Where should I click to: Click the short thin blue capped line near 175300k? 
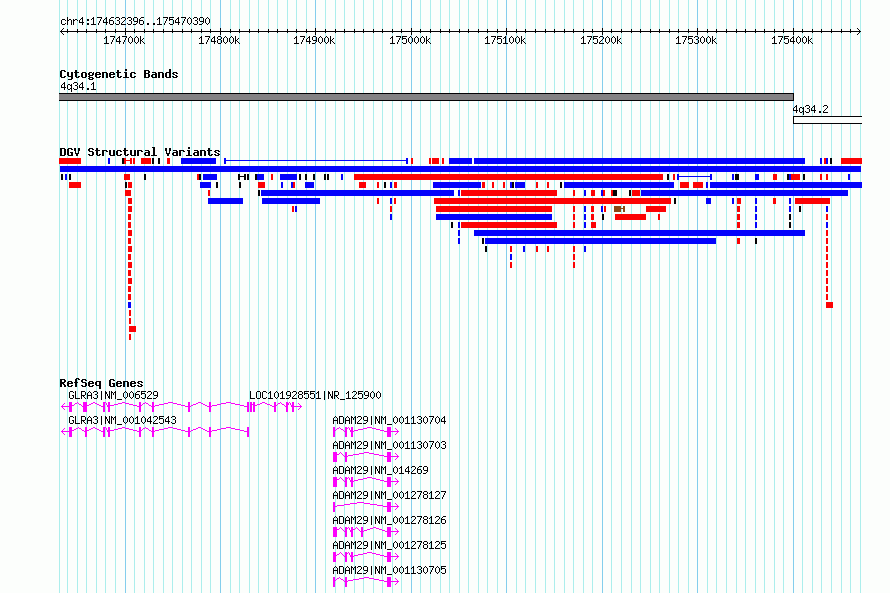pyautogui.click(x=694, y=177)
